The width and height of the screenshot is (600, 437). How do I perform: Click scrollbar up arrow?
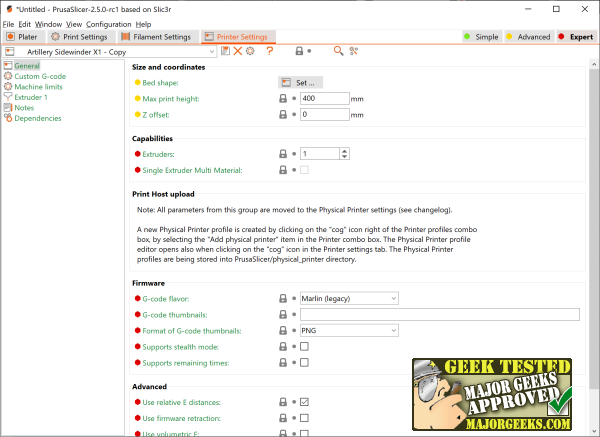coord(594,64)
